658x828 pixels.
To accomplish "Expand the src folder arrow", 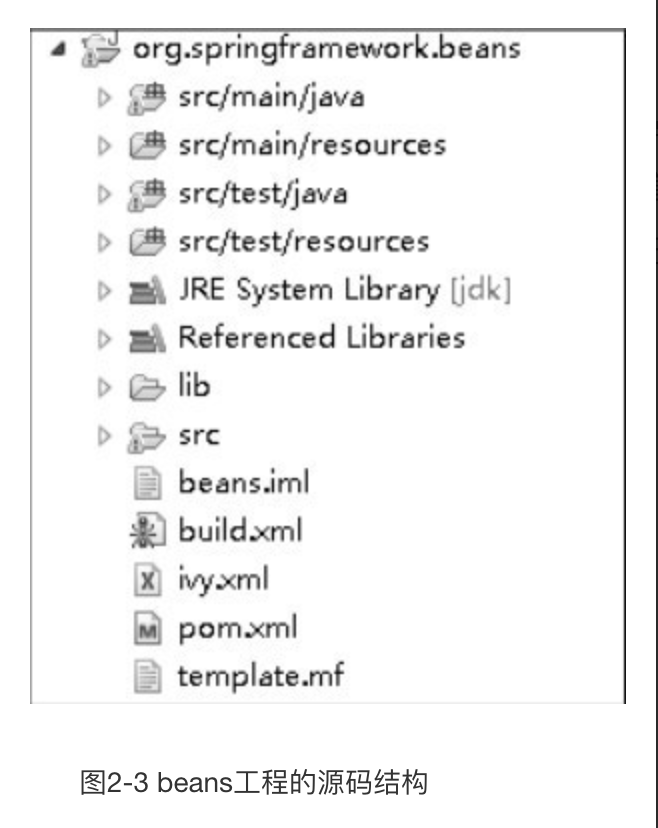I will pyautogui.click(x=105, y=436).
